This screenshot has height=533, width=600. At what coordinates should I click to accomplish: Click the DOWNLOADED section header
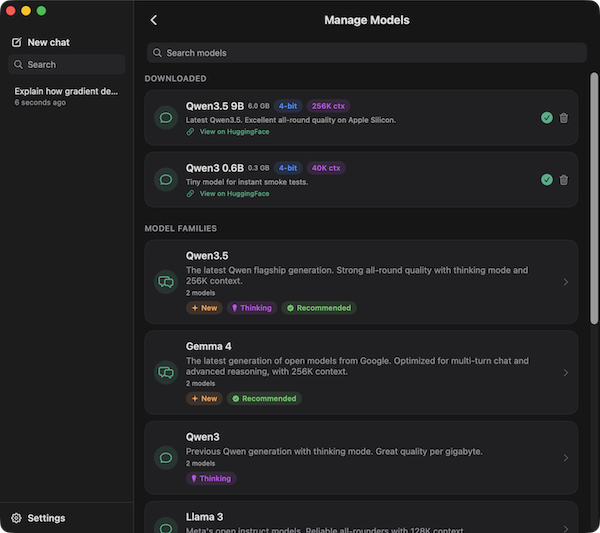[176, 78]
